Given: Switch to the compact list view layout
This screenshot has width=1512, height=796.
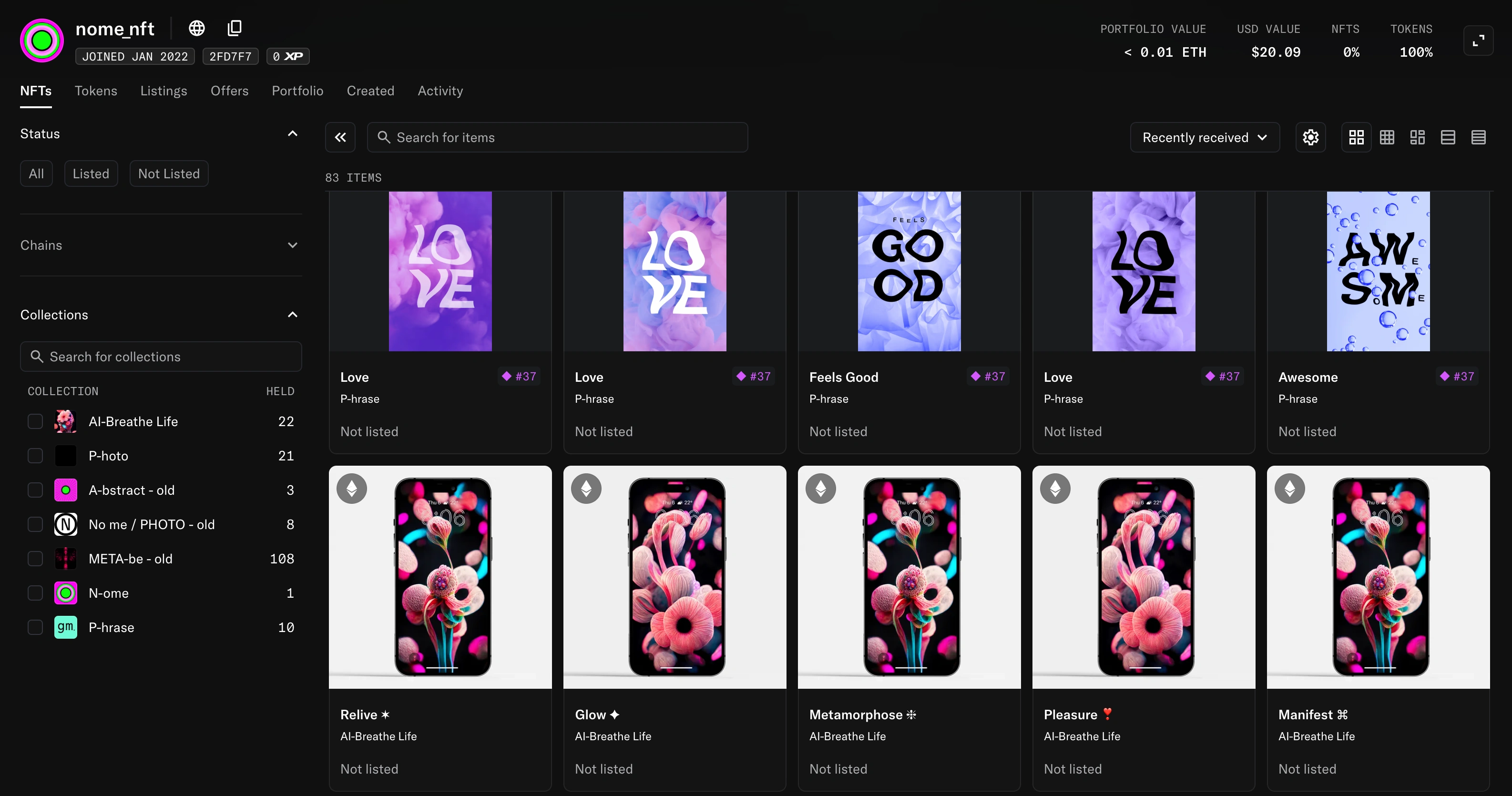Looking at the screenshot, I should pyautogui.click(x=1479, y=137).
